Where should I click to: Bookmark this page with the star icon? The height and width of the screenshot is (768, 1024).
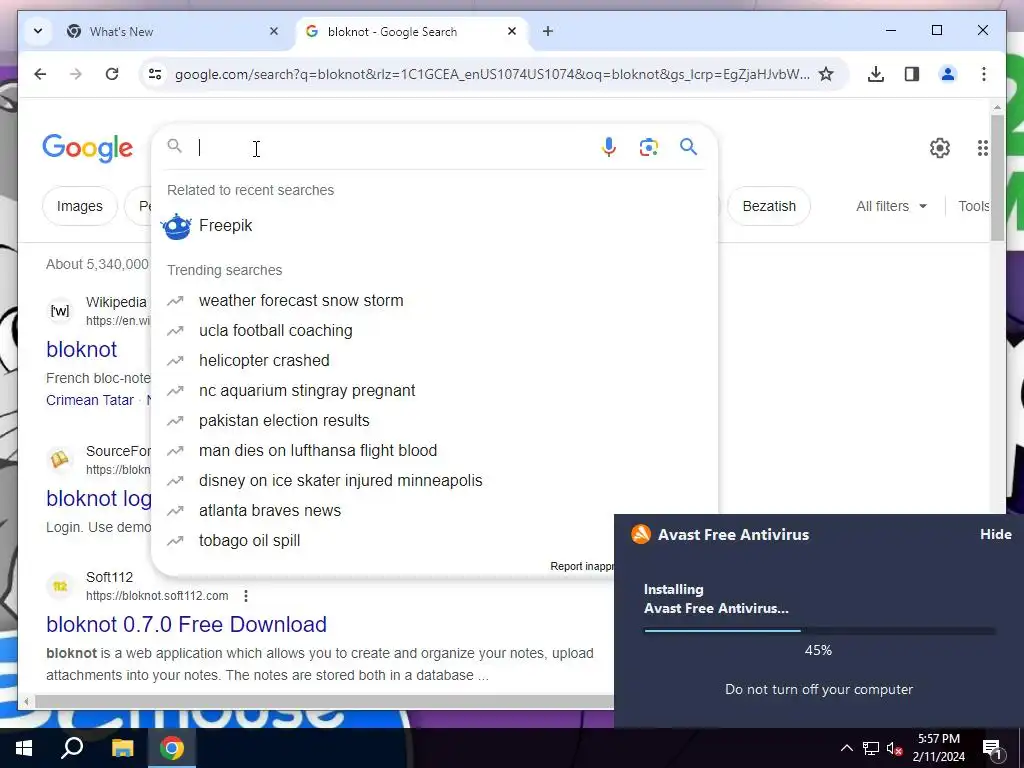826,74
